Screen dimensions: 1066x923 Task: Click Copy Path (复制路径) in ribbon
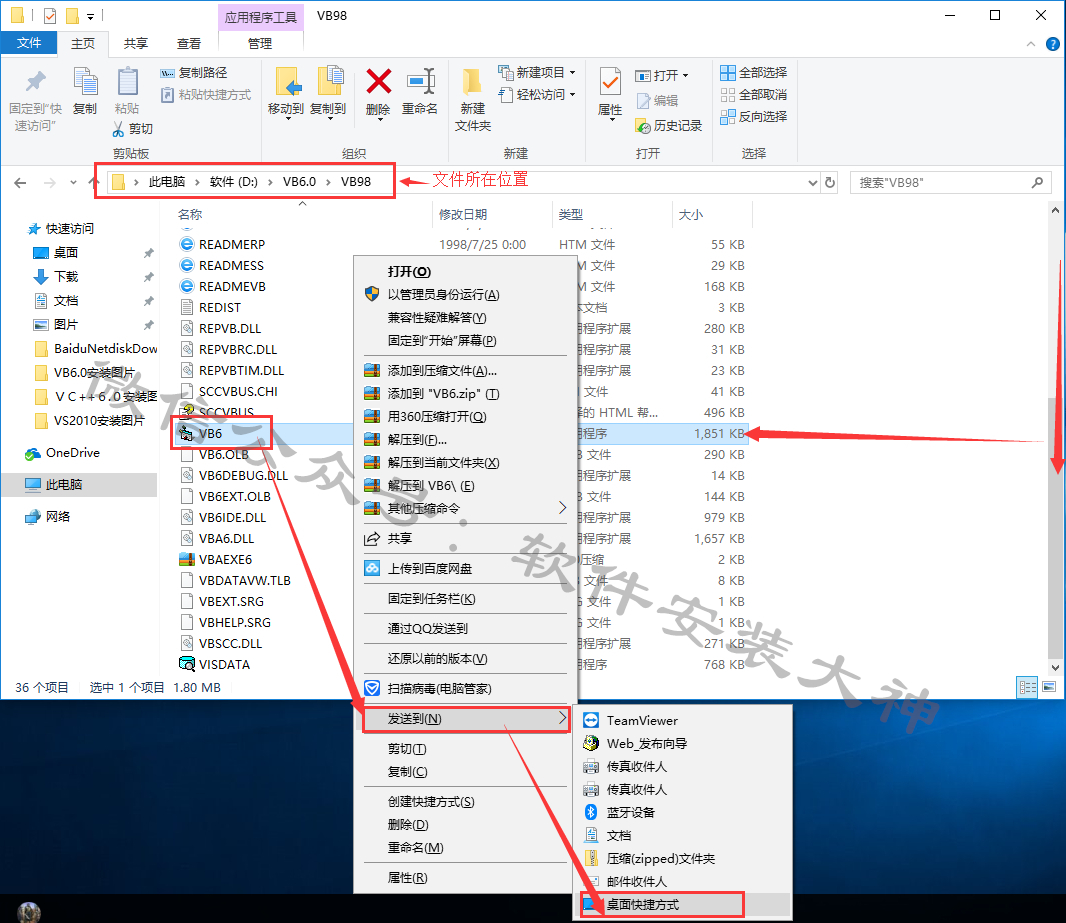click(194, 73)
